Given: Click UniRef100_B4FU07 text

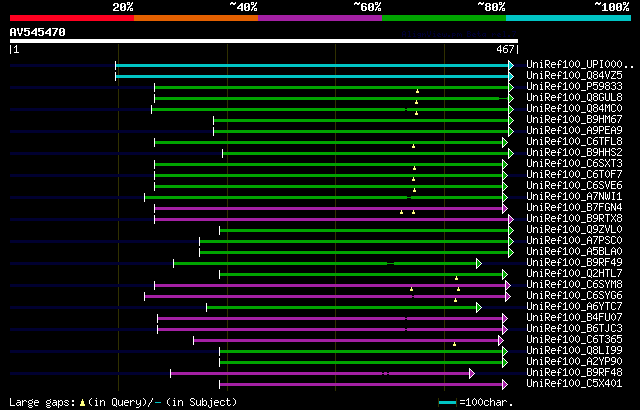Looking at the screenshot, I should 574,318.
